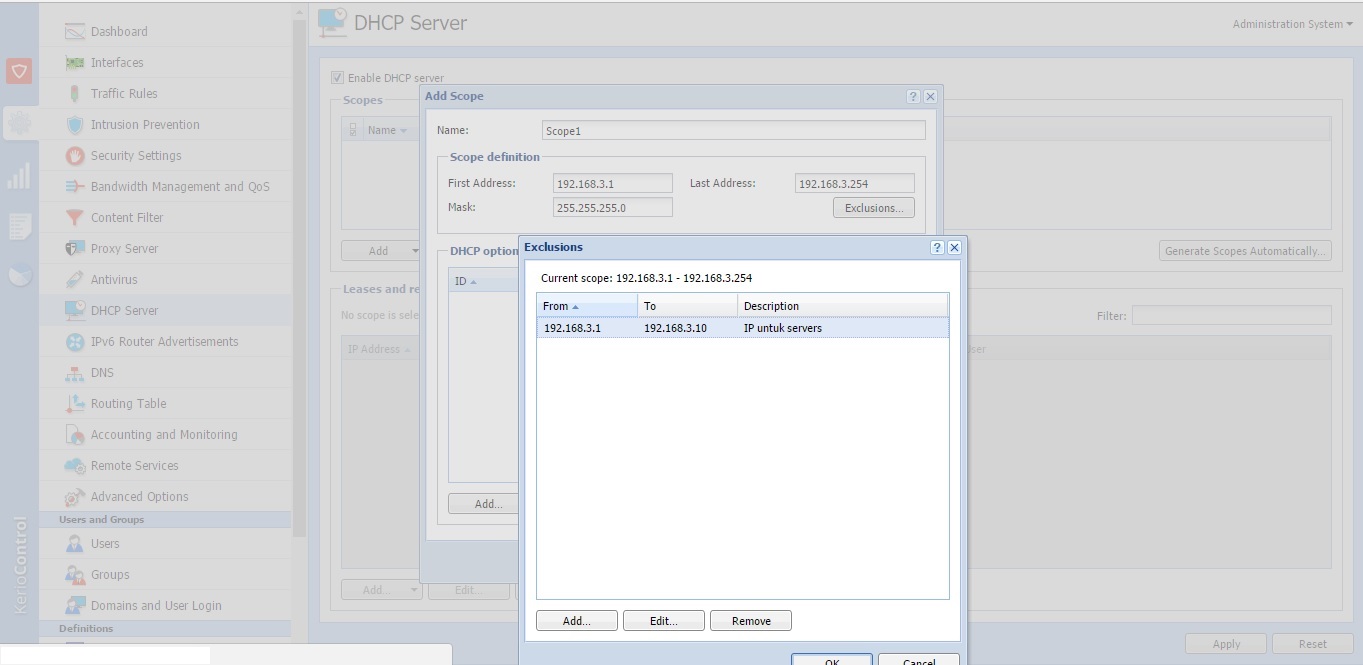Click the help question mark on Exclusions dialog

click(936, 247)
